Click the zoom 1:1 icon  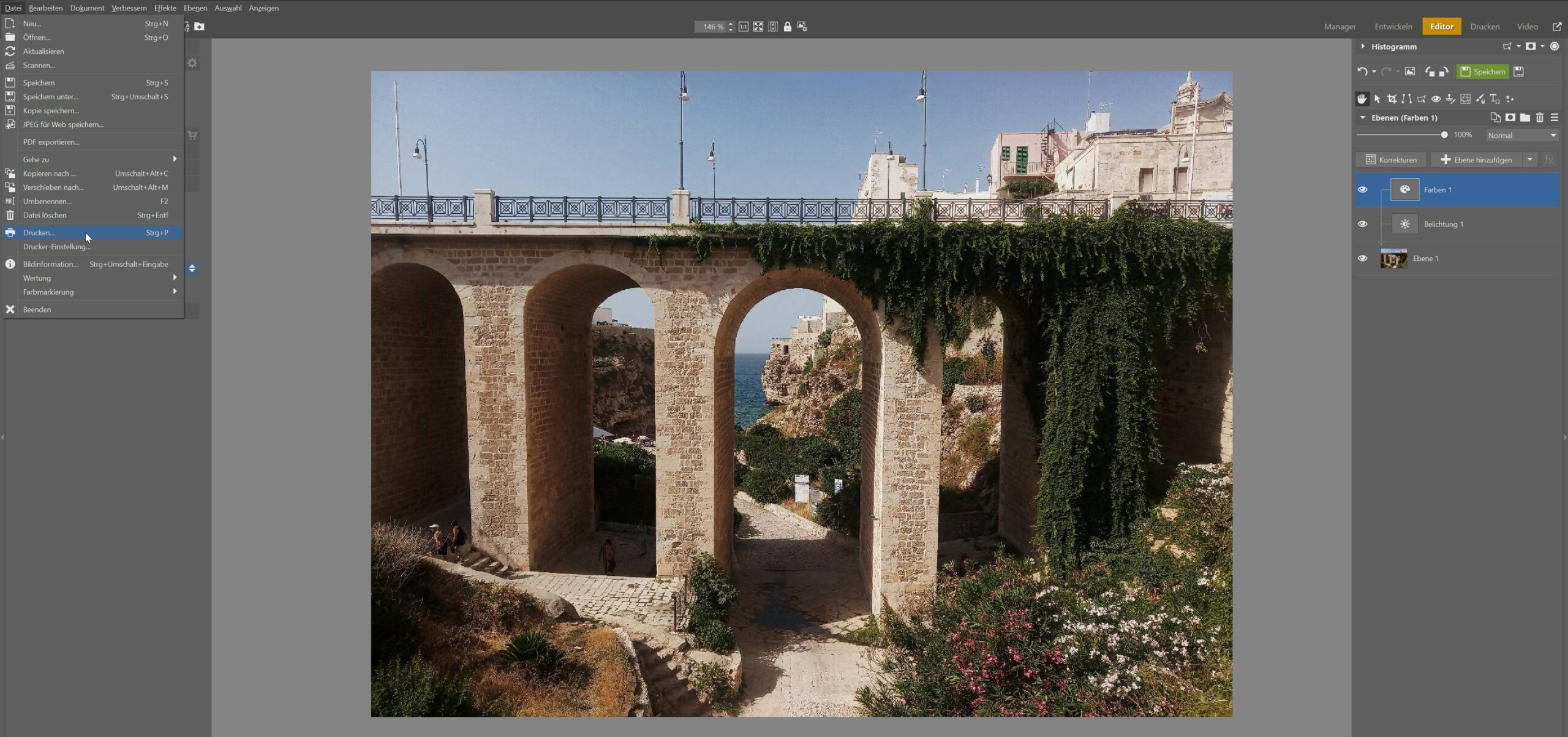point(743,27)
